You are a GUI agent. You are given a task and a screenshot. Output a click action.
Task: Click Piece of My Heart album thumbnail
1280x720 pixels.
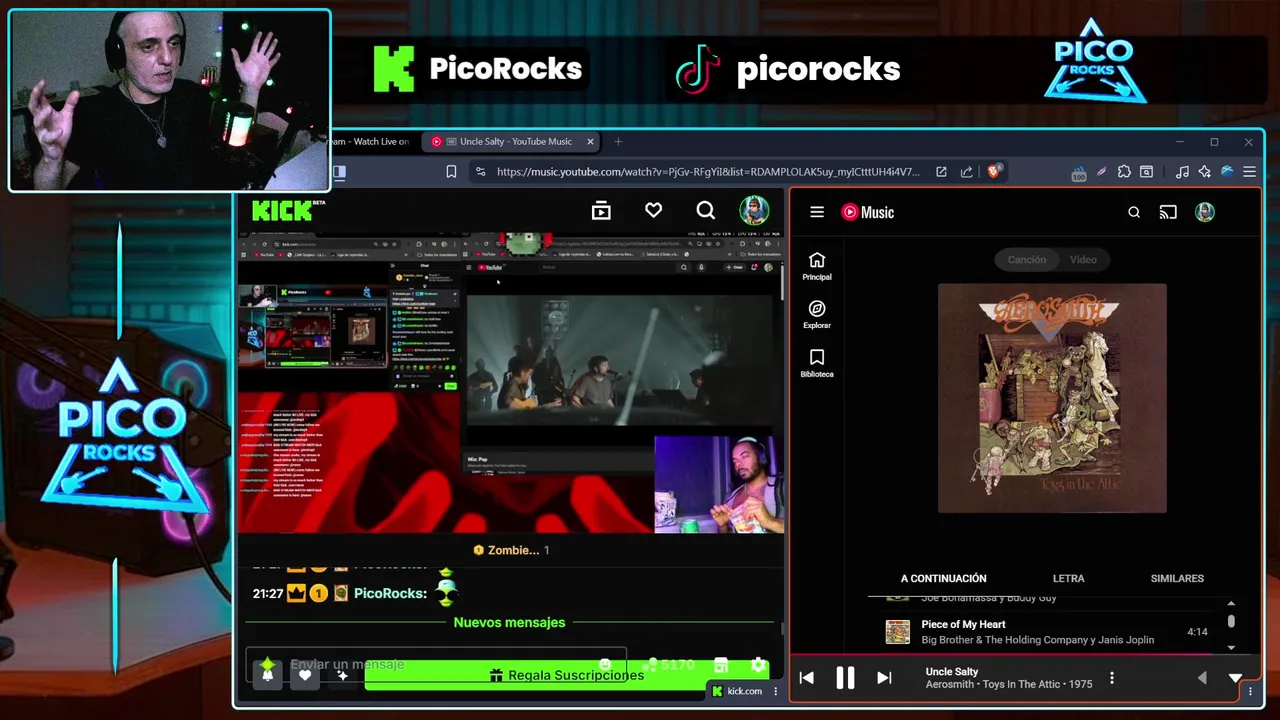click(898, 632)
